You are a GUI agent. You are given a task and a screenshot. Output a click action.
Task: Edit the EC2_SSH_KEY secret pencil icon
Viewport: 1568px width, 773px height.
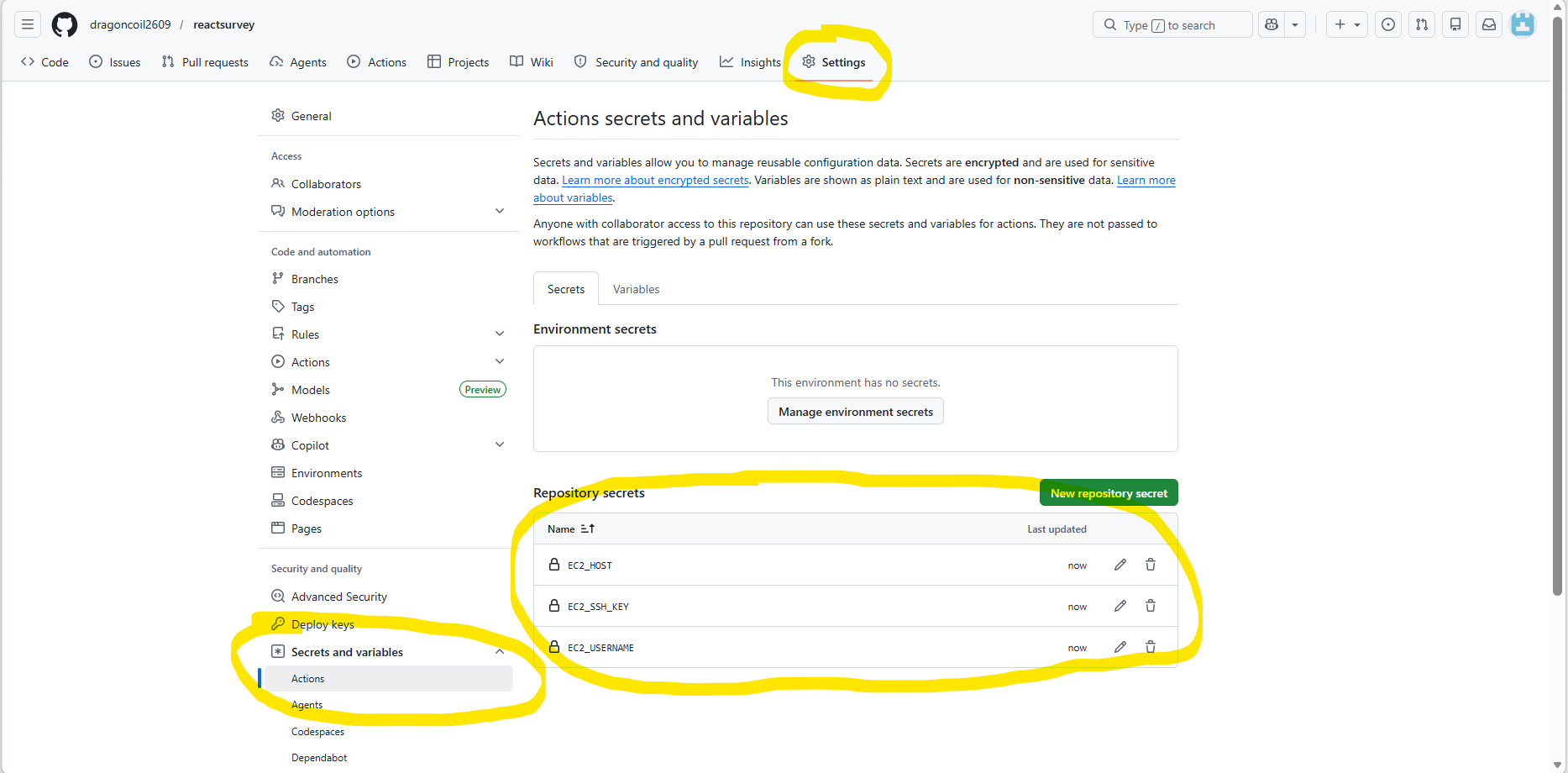point(1120,606)
